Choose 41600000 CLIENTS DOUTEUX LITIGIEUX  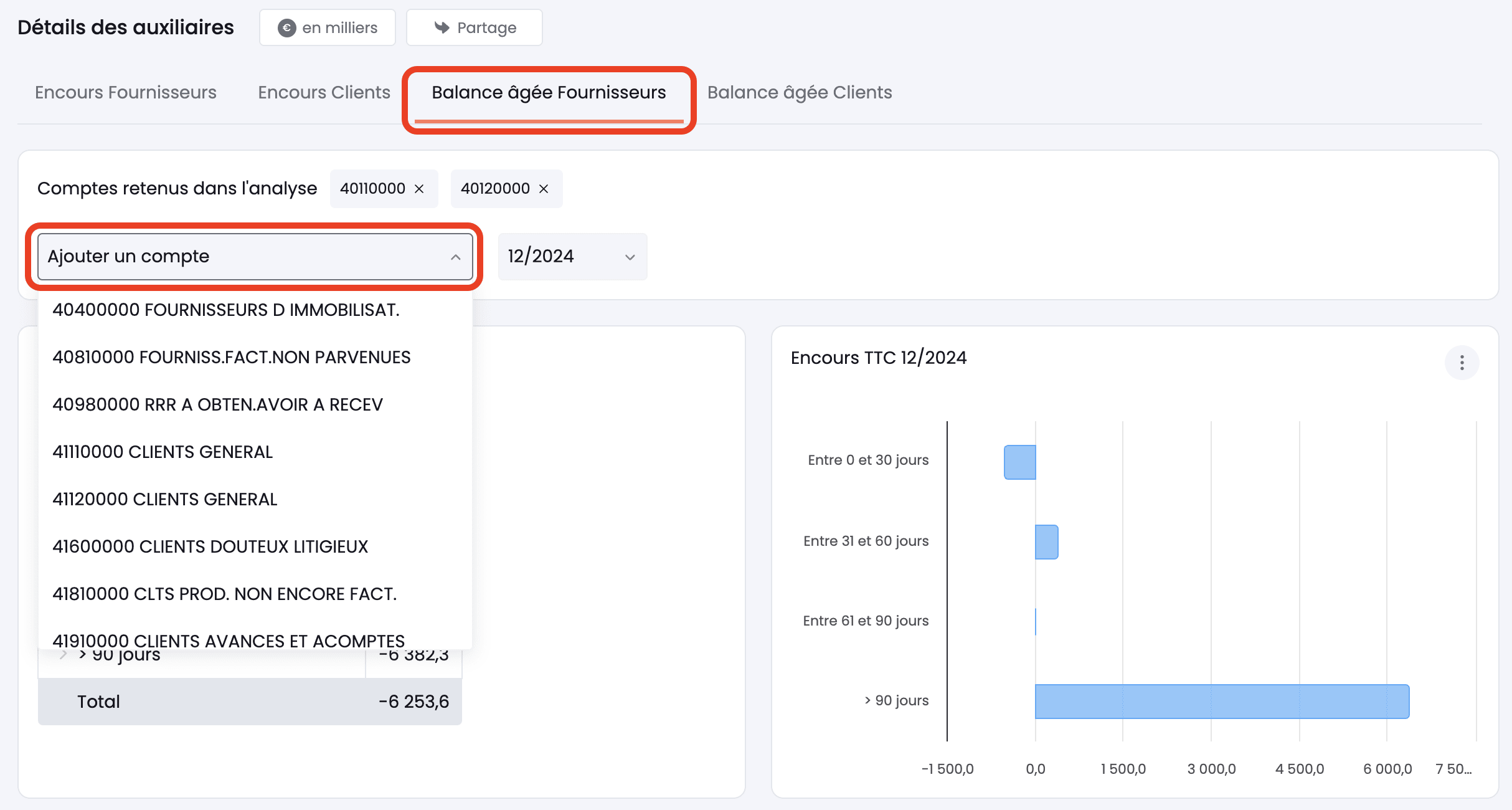click(255, 546)
